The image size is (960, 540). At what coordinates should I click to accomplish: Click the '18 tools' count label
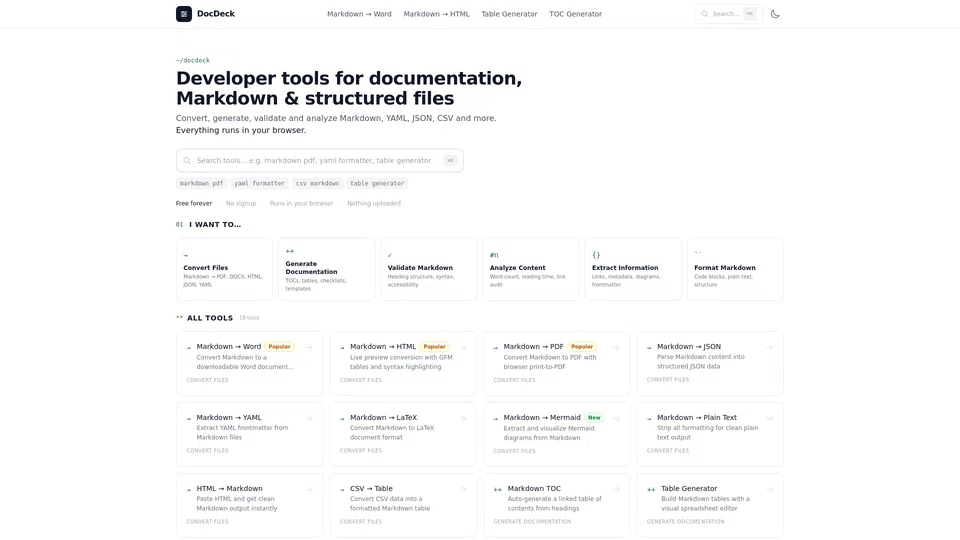[249, 318]
